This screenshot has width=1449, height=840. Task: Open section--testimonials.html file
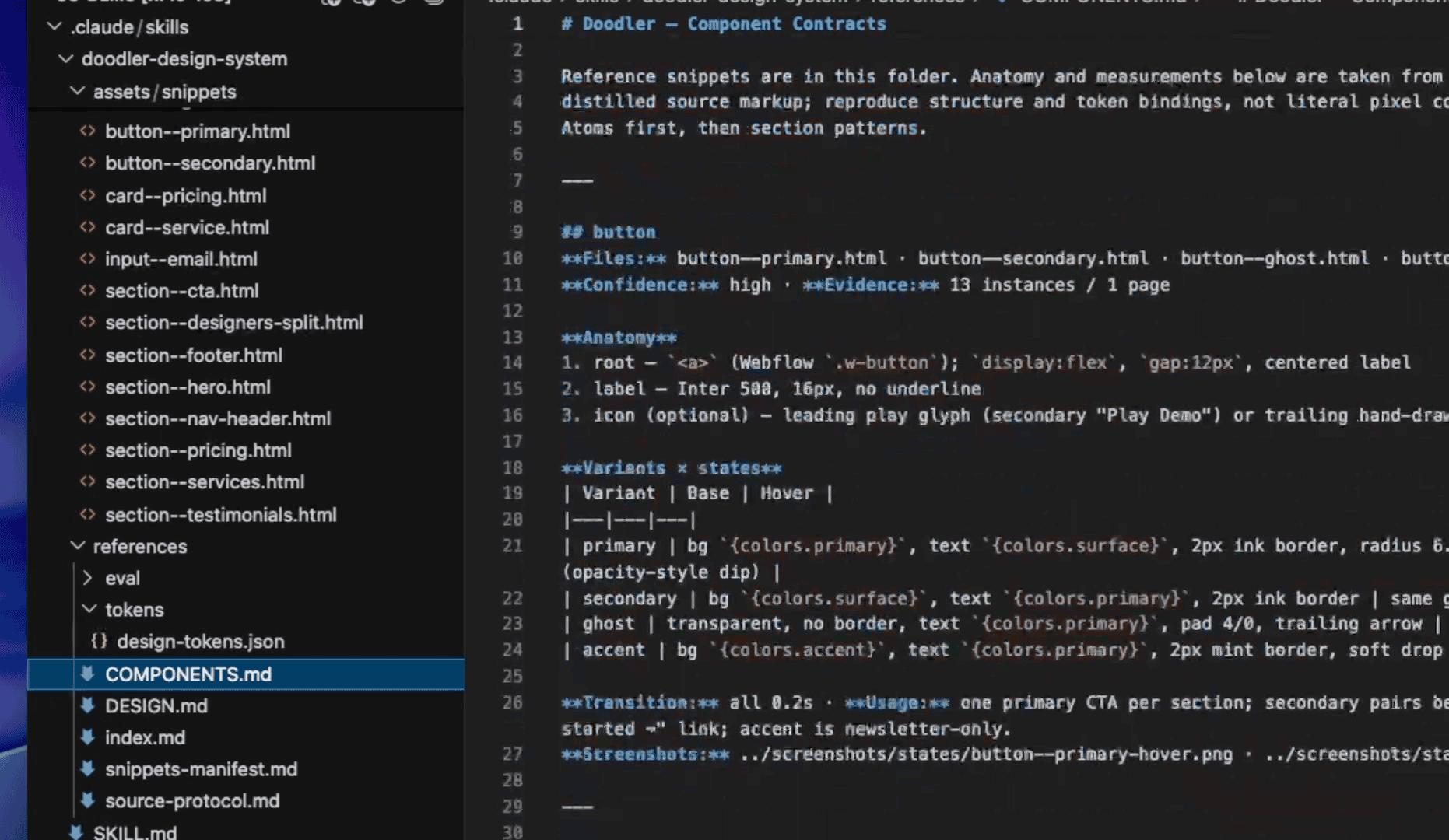click(221, 515)
